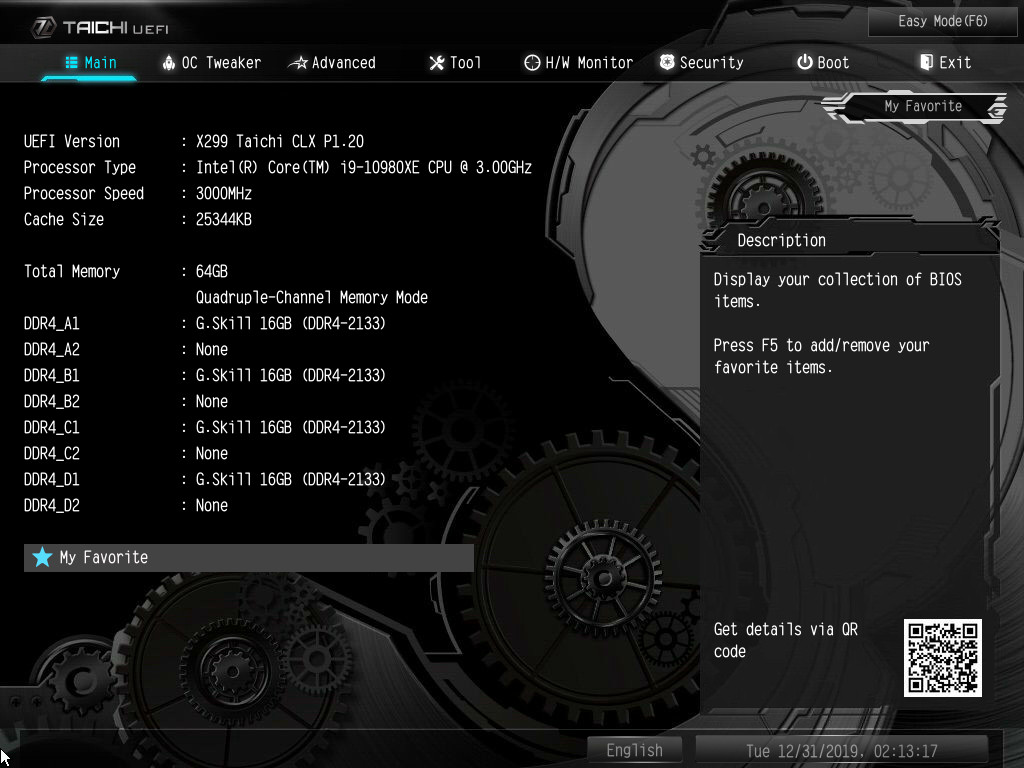The height and width of the screenshot is (768, 1024).
Task: Click the Main tab list icon
Action: click(72, 63)
